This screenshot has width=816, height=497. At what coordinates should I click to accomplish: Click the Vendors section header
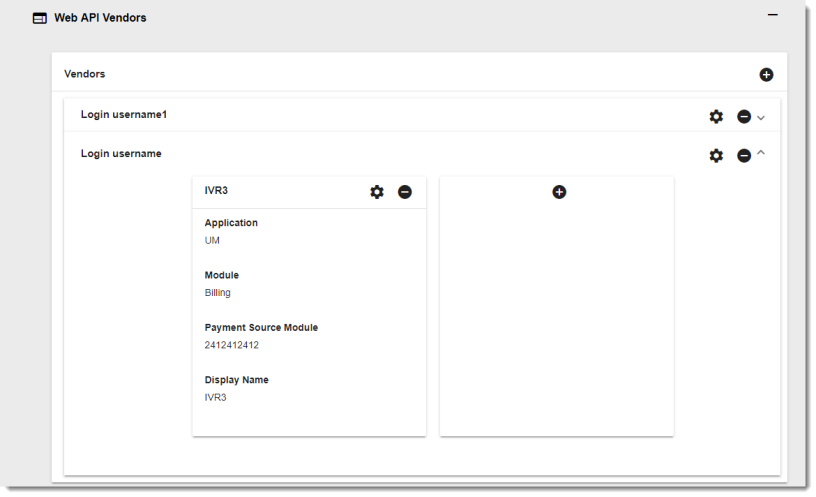[85, 74]
